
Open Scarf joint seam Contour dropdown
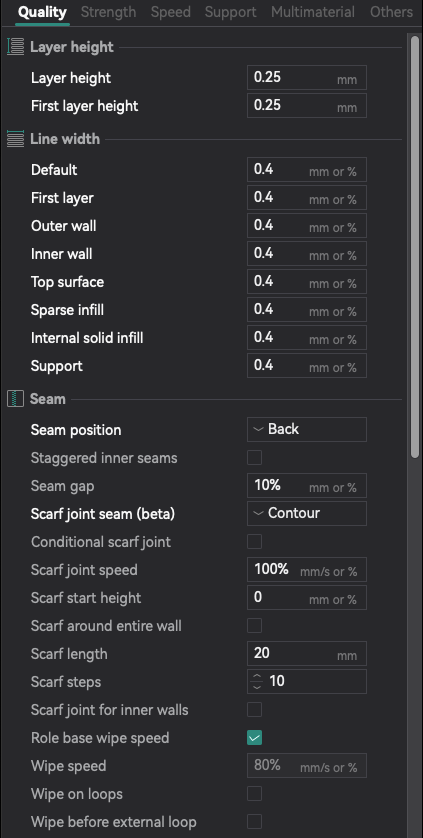307,513
